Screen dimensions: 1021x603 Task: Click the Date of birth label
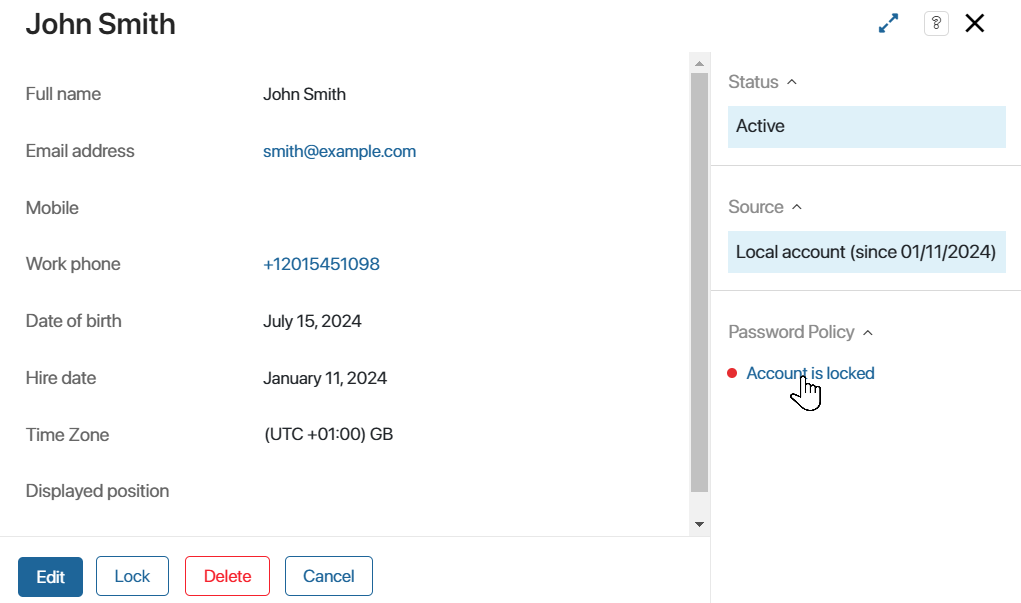coord(74,321)
